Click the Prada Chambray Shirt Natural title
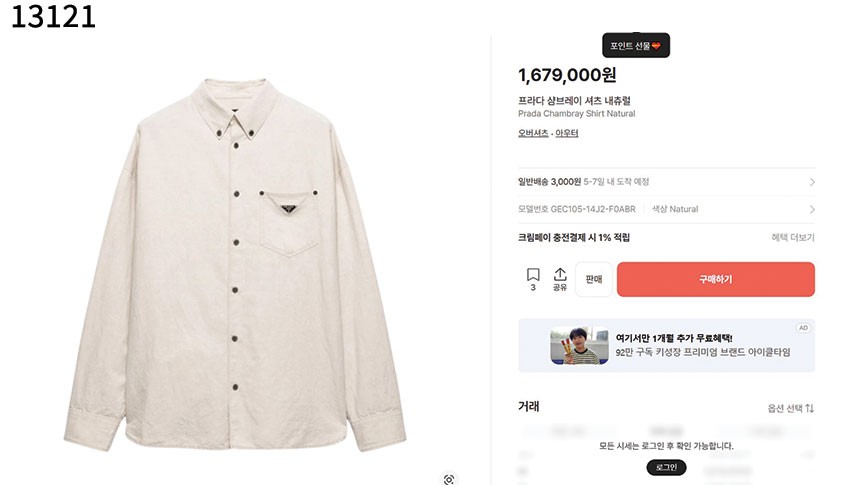The height and width of the screenshot is (485, 860). (576, 114)
